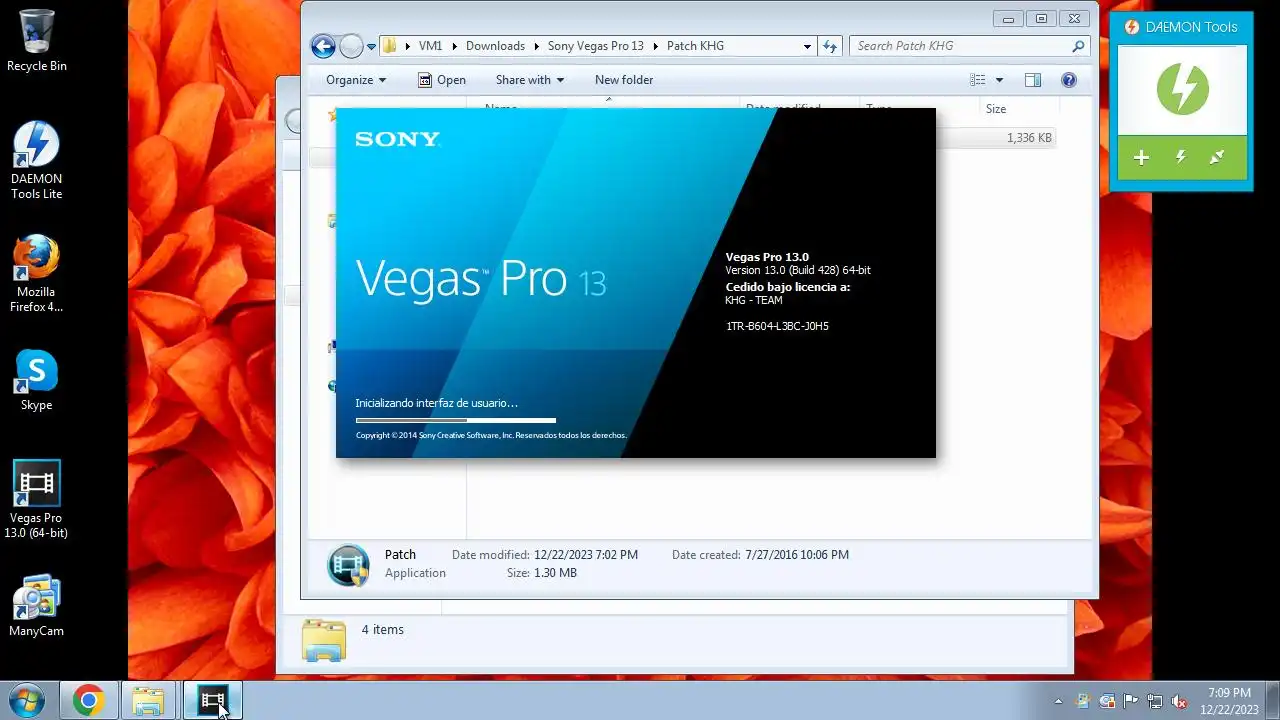Go back using the Explorer back arrow
Viewport: 1280px width, 720px height.
pos(323,46)
